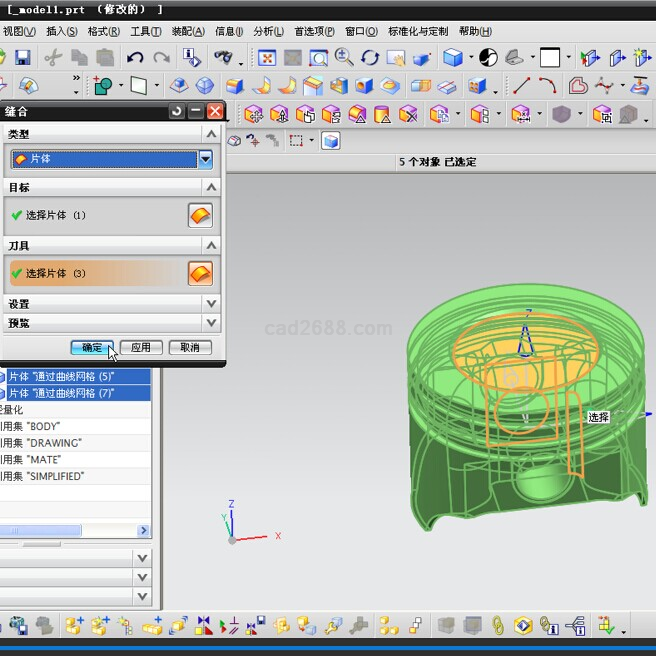Click the navigator horizontal scrollbar right arrow
Image resolution: width=656 pixels, height=656 pixels.
coord(143,531)
